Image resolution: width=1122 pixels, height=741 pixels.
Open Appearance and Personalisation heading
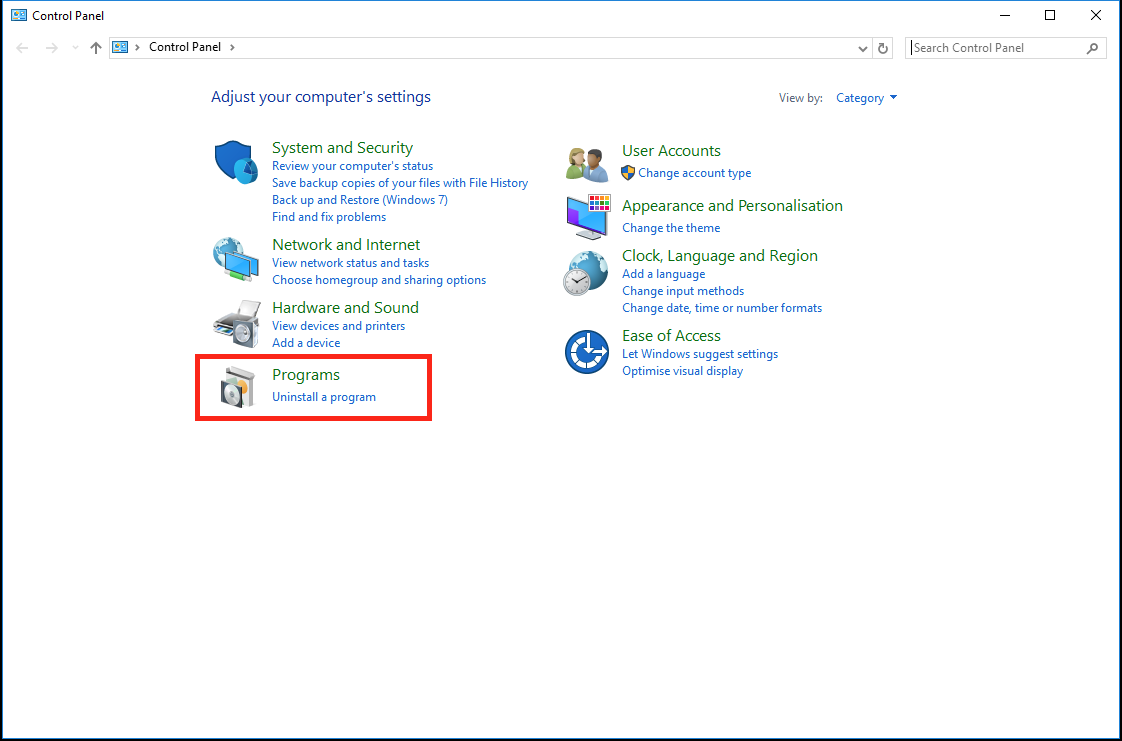tap(732, 206)
